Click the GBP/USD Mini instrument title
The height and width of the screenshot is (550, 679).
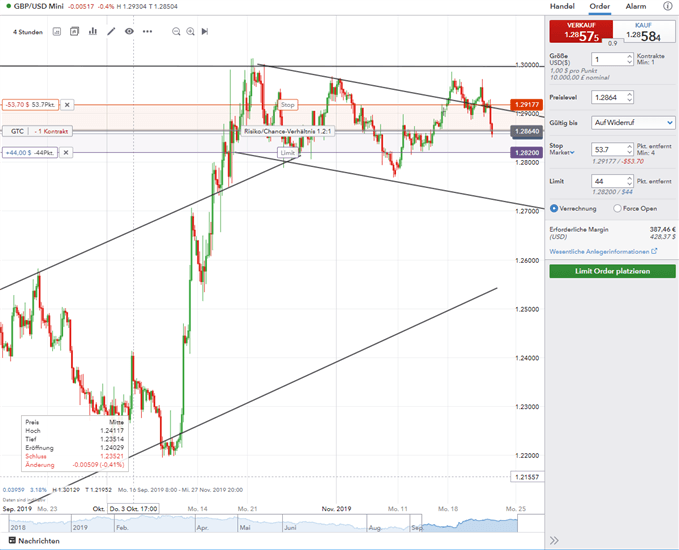[38, 6]
